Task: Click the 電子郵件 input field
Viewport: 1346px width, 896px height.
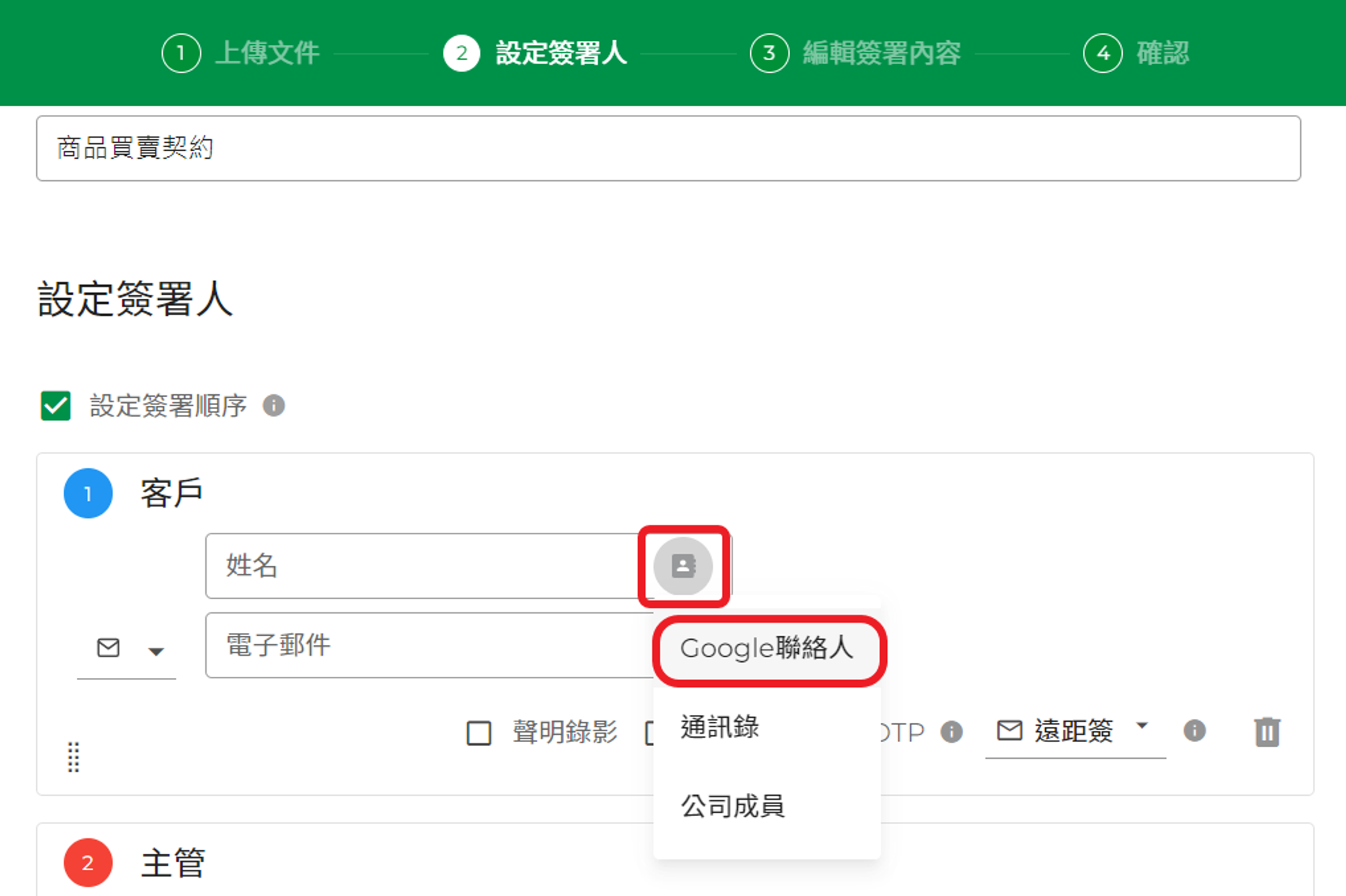Action: 429,645
